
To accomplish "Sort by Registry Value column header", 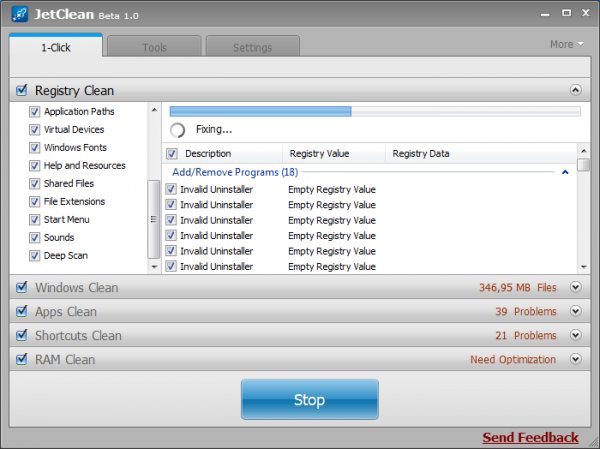I will pyautogui.click(x=319, y=153).
